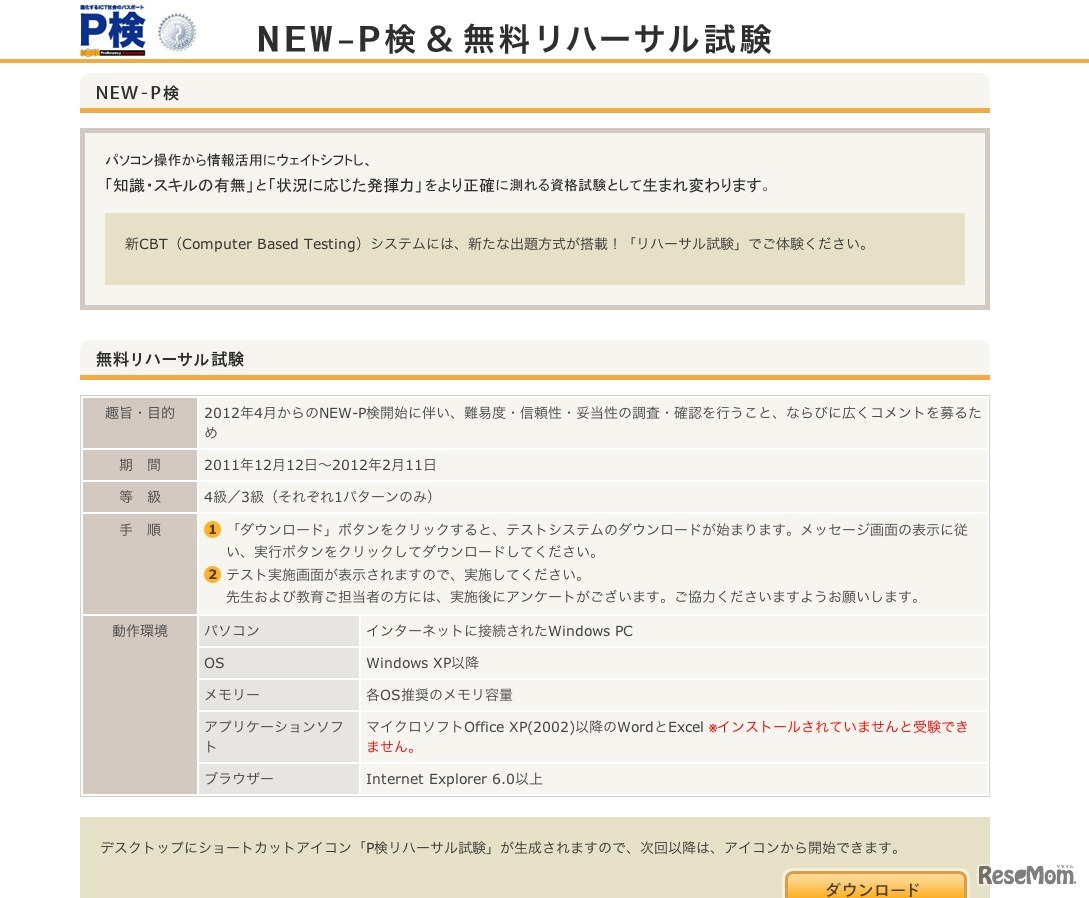This screenshot has height=898, width=1089.
Task: Click the パソコン cell
Action: tap(279, 631)
